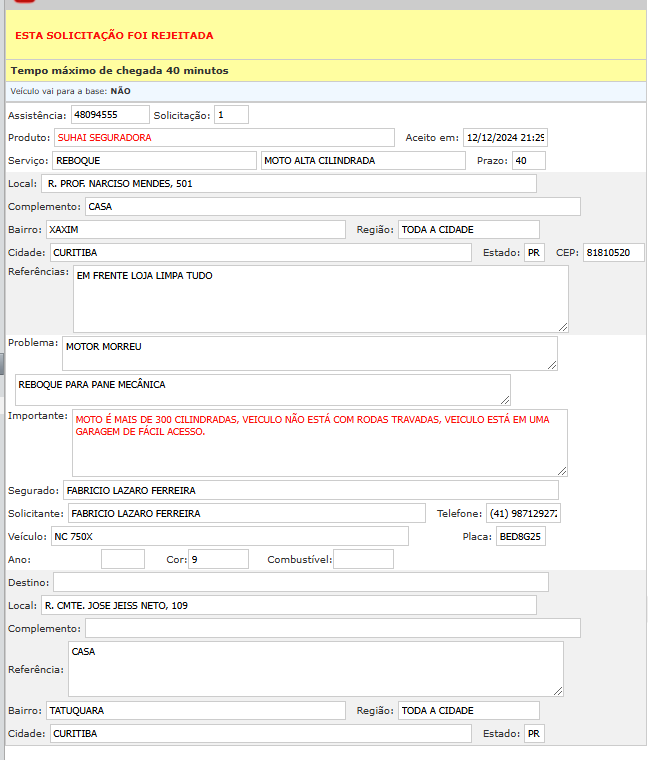The image size is (648, 760).
Task: Click the Aceito em date field
Action: pos(505,138)
